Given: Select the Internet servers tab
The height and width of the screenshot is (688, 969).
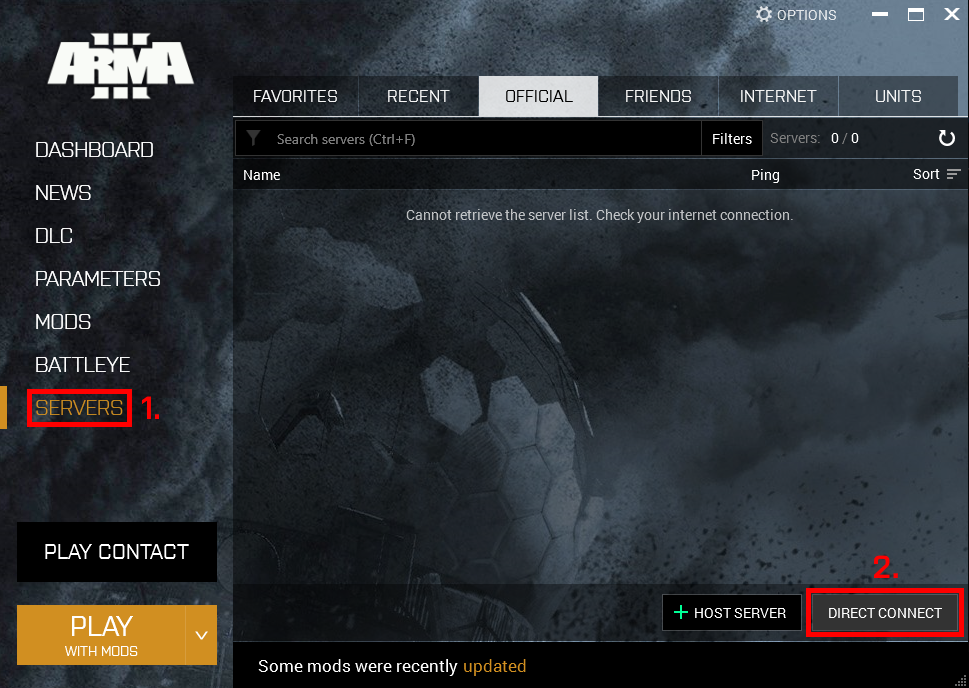Looking at the screenshot, I should 778,97.
